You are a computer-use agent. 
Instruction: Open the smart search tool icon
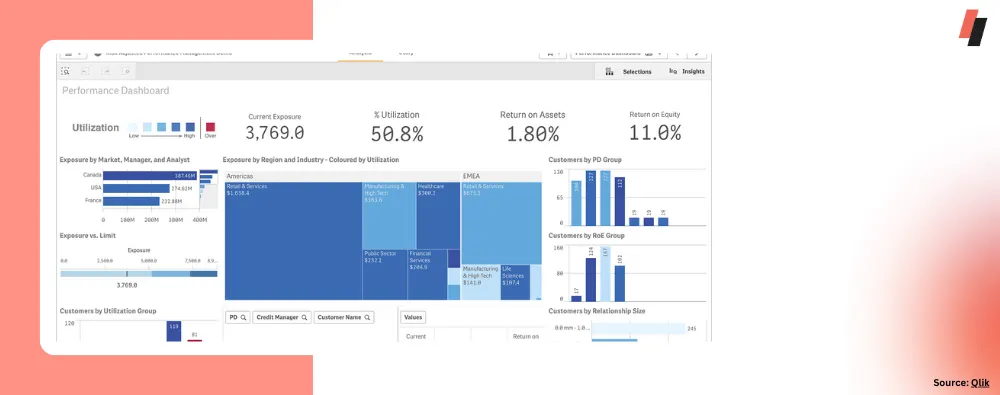pyautogui.click(x=66, y=71)
